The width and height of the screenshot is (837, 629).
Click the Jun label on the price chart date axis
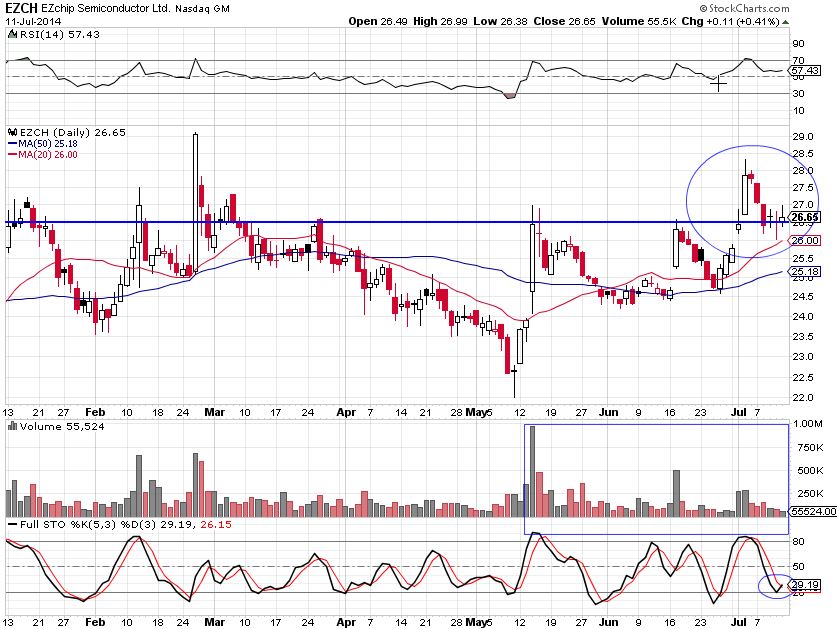pyautogui.click(x=609, y=412)
